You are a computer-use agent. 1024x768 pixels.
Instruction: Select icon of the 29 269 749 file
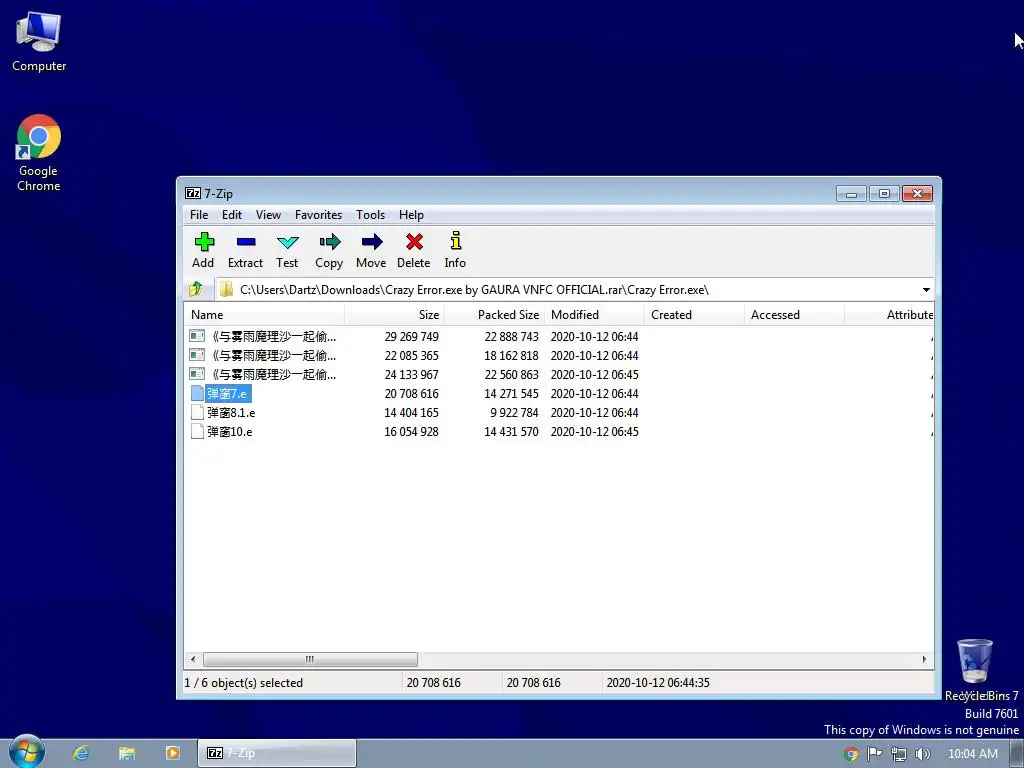[x=197, y=336]
